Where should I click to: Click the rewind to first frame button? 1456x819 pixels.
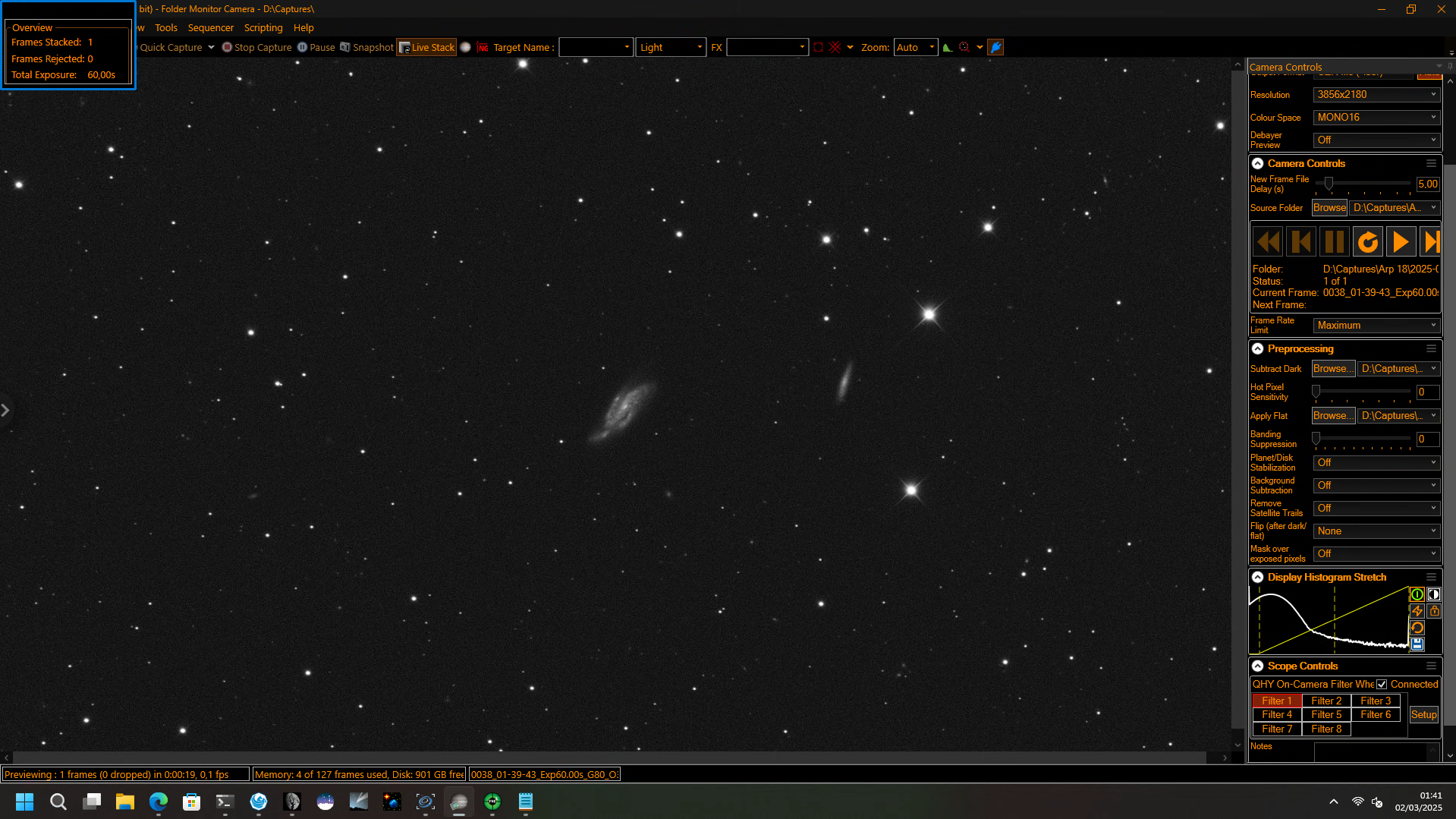pyautogui.click(x=1268, y=242)
